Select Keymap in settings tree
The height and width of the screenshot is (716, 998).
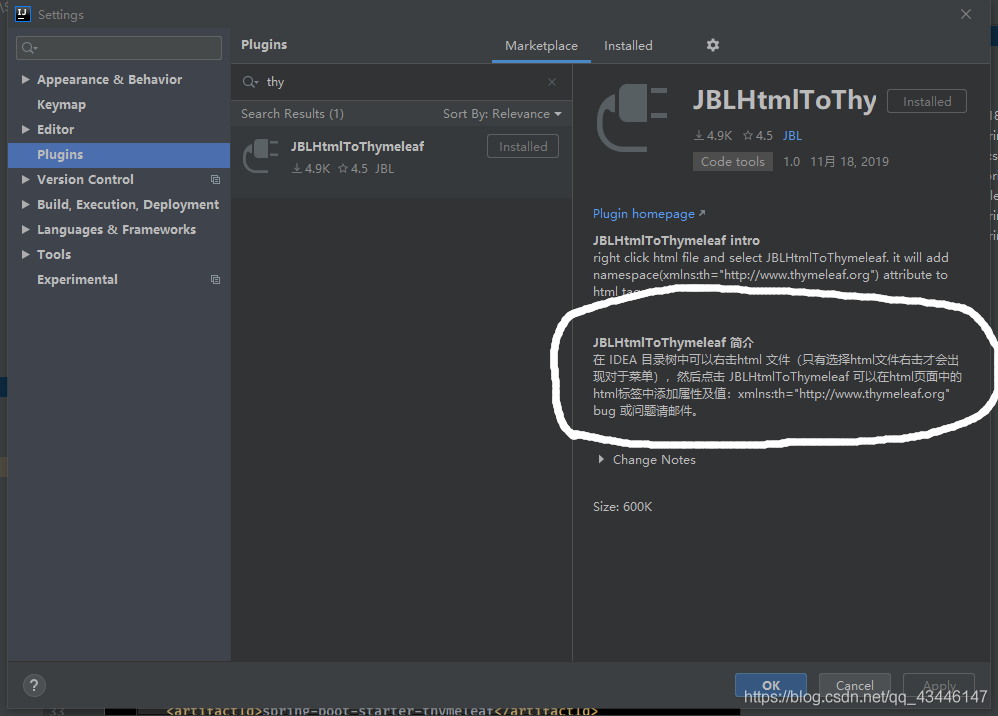(x=61, y=104)
